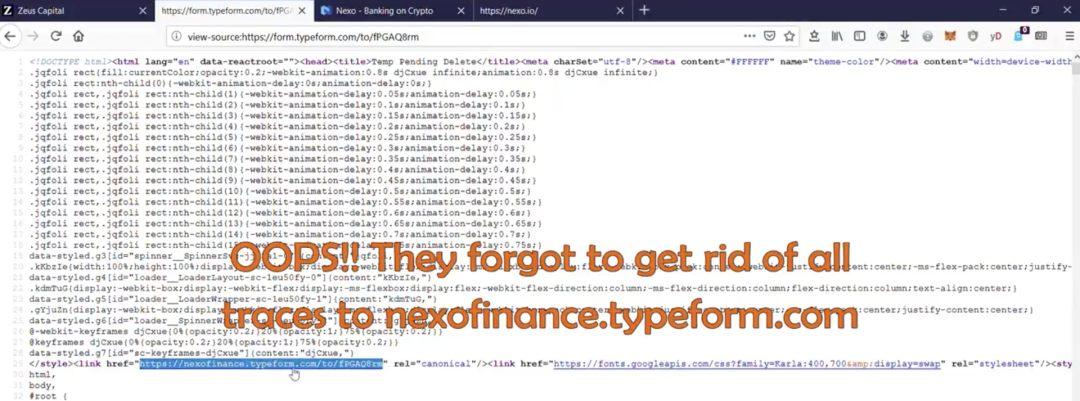Click the nexofinance.typeform.com canonical link
Image resolution: width=1080 pixels, height=401 pixels.
click(261, 364)
